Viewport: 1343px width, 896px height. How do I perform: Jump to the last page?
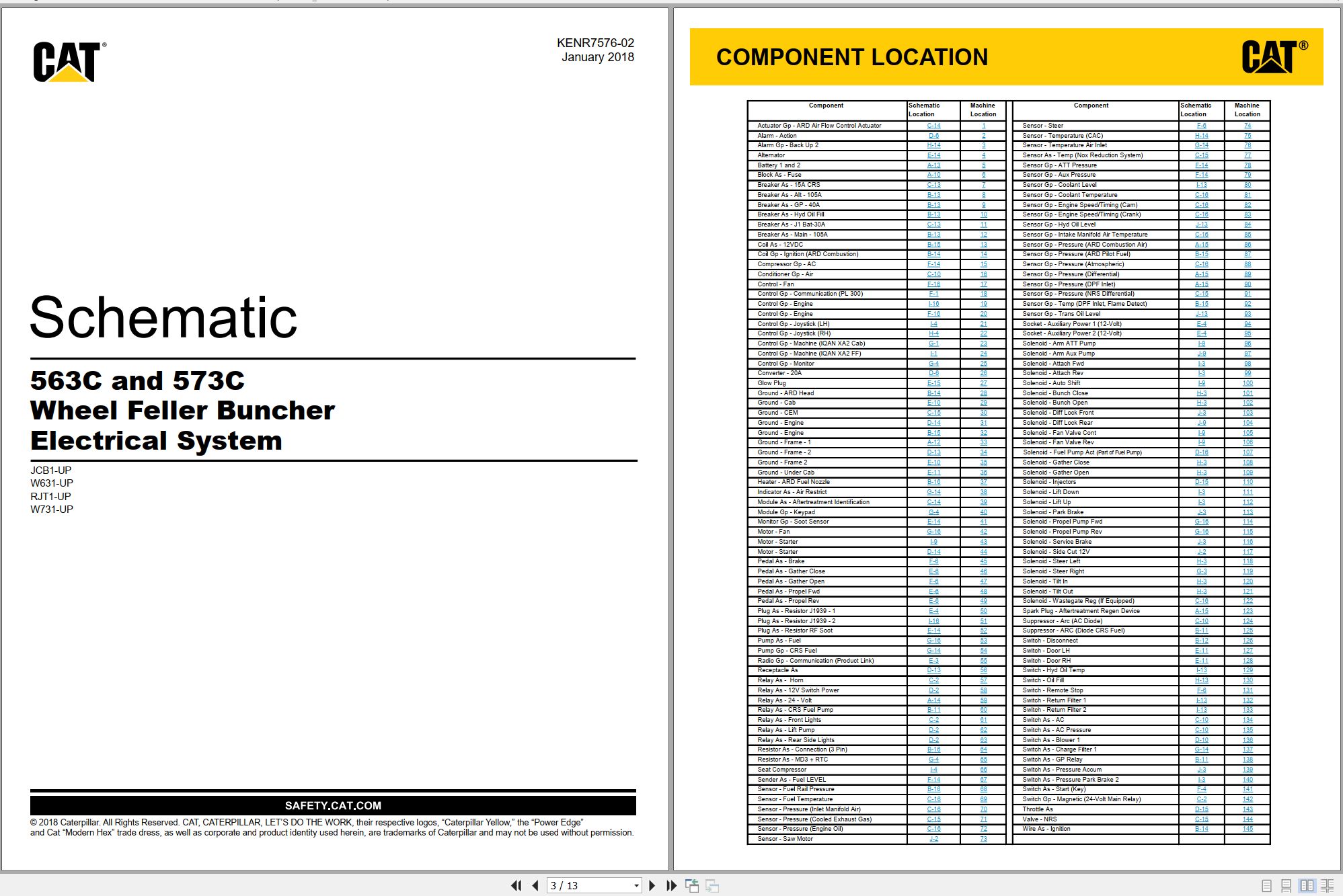pyautogui.click(x=671, y=885)
